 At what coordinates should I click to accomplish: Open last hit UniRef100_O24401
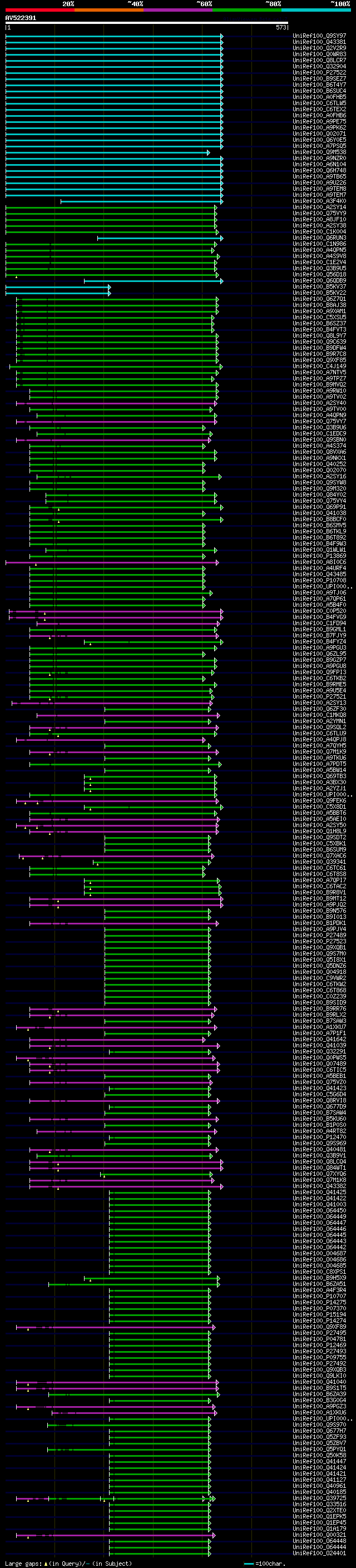tap(319, 1554)
